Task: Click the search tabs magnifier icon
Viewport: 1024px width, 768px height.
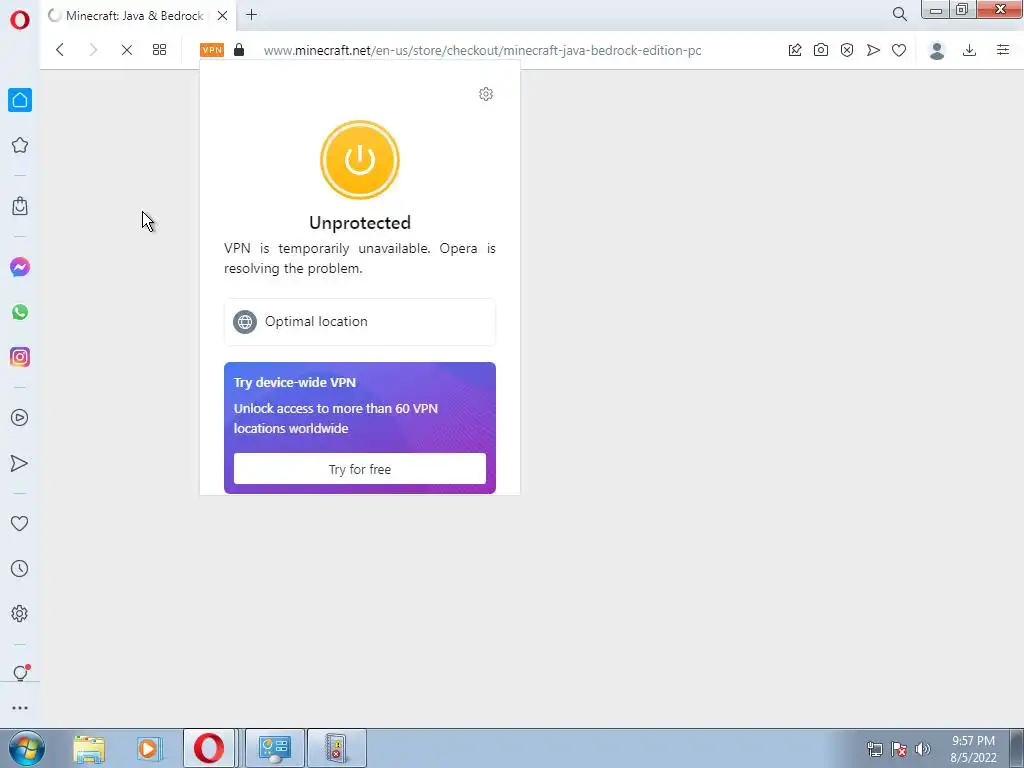Action: [x=900, y=14]
